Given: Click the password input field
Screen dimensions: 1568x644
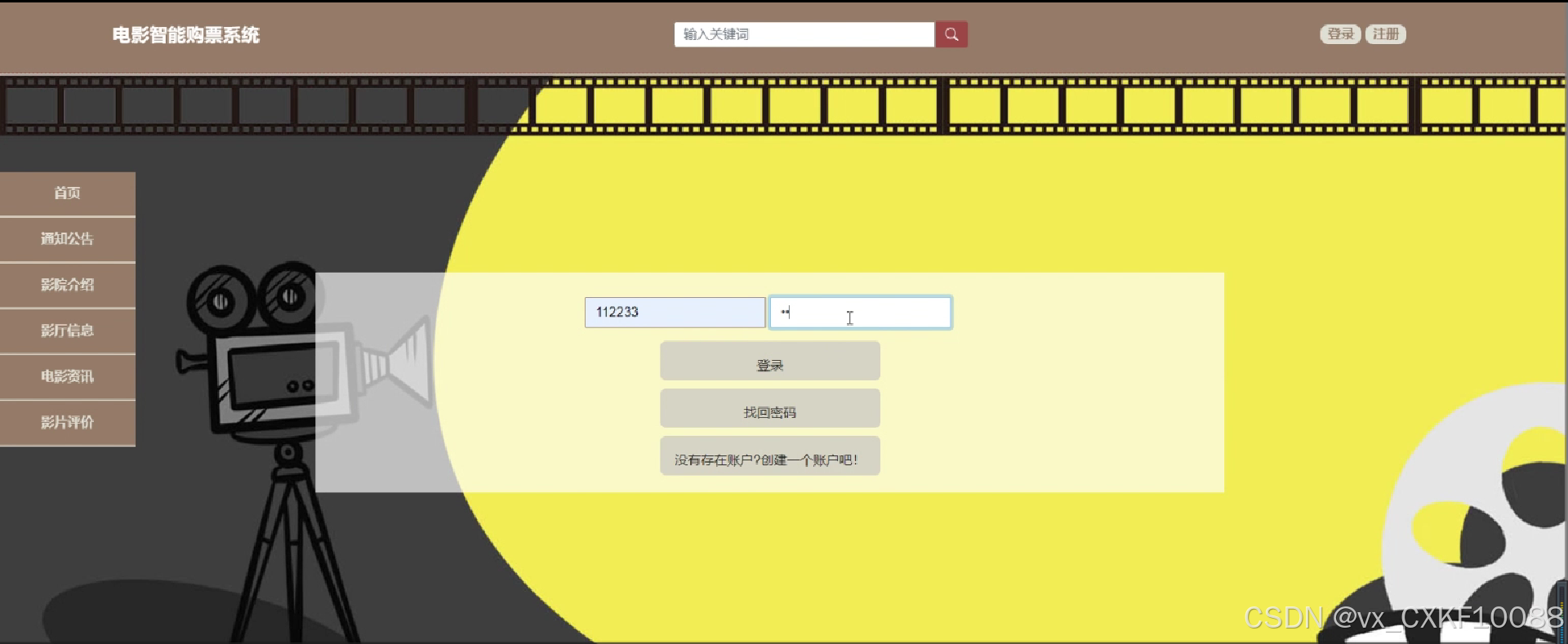Looking at the screenshot, I should (x=861, y=313).
